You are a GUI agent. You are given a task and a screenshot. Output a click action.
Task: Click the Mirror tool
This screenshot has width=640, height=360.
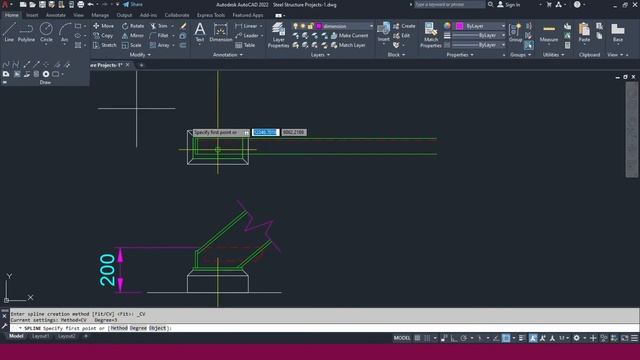tap(133, 36)
